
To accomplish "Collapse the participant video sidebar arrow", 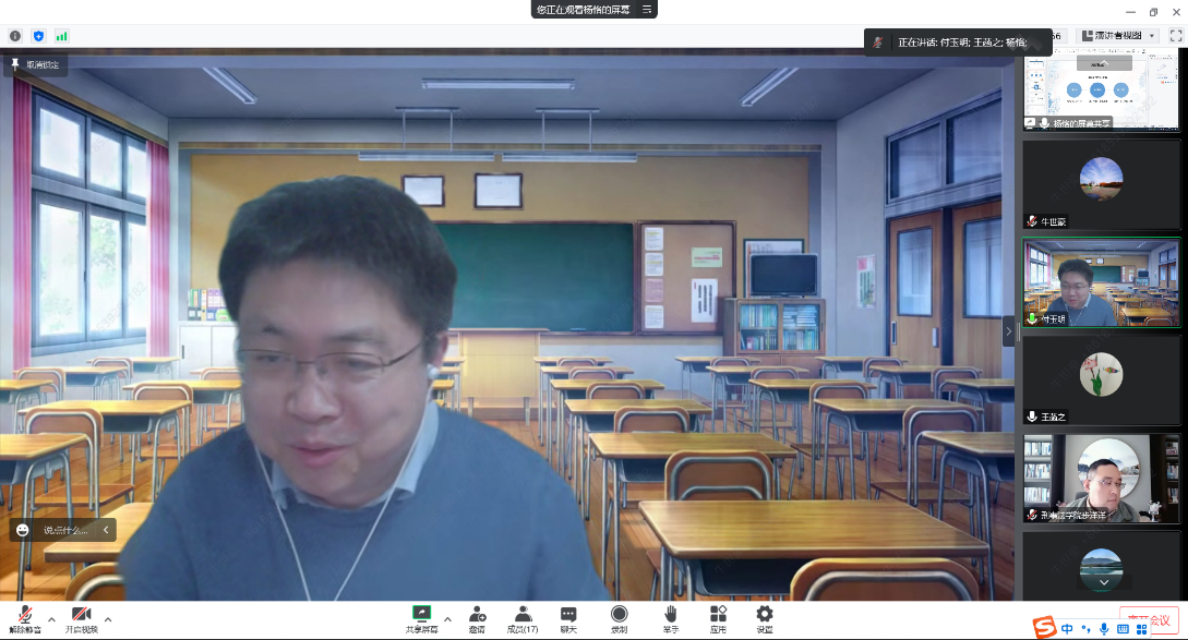I will [1009, 331].
